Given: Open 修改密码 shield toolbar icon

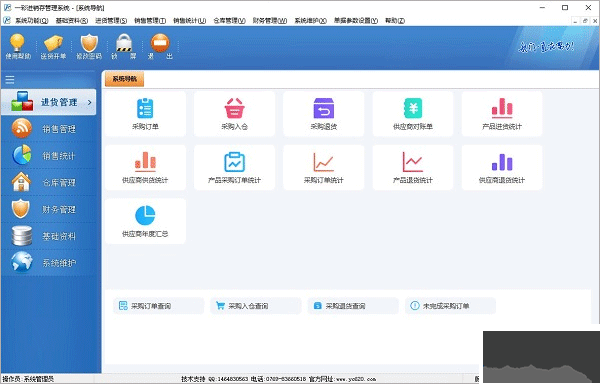Looking at the screenshot, I should (x=89, y=46).
